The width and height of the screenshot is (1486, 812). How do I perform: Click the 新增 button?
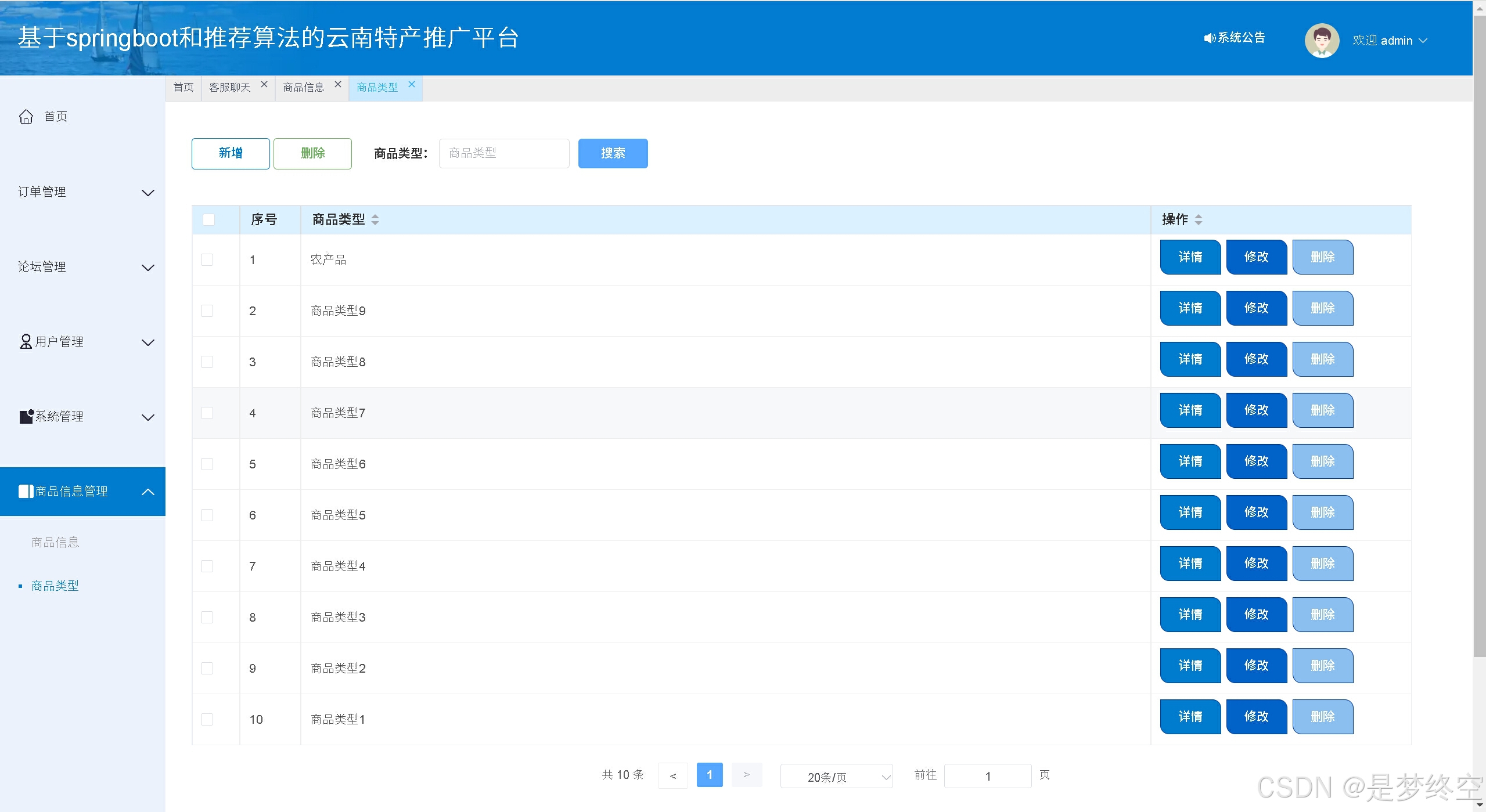[231, 153]
